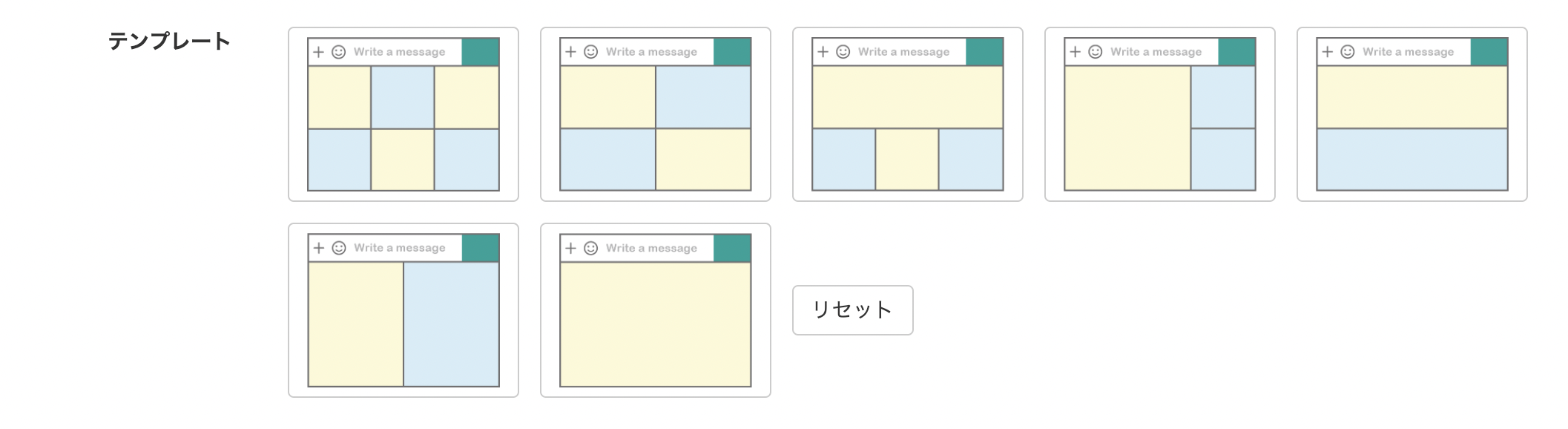Click green send block in two-columns template
This screenshot has height=429, width=1568.
481,248
